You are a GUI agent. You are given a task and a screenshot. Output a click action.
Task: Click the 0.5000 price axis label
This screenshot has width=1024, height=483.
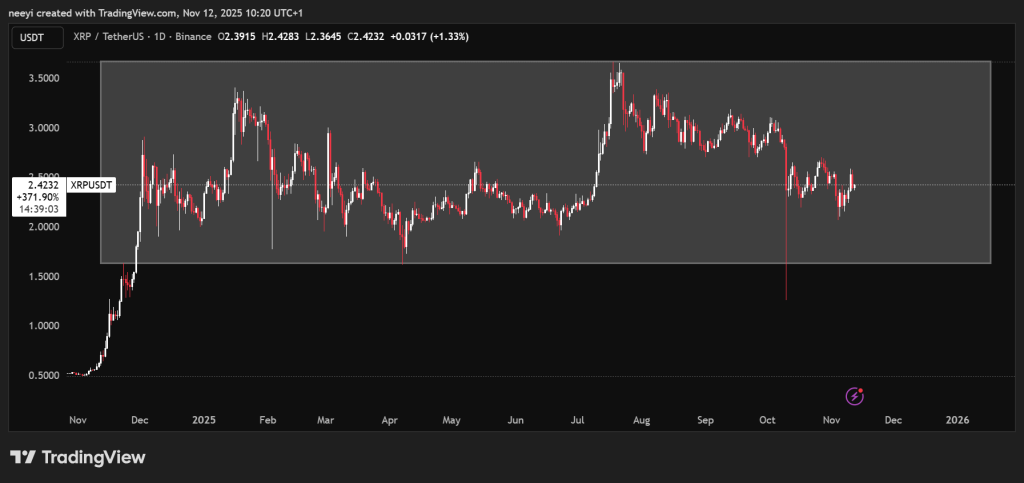click(x=40, y=375)
